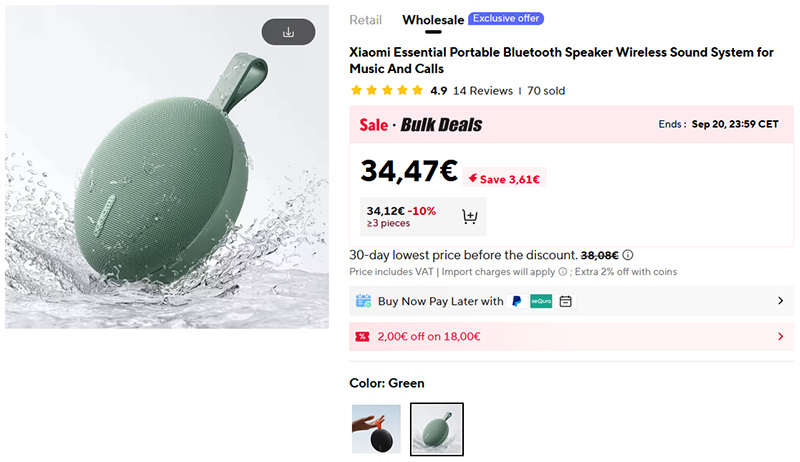Viewport: 800px width, 462px height.
Task: Click the Exclusive offer badge
Action: (506, 18)
